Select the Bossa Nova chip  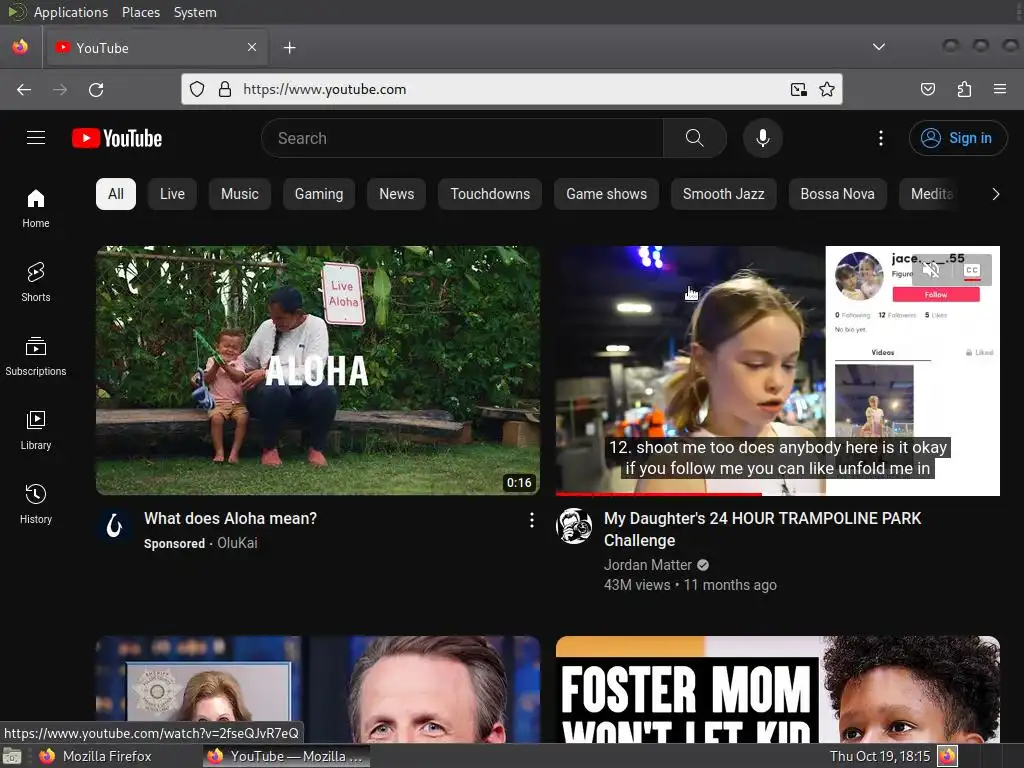837,194
